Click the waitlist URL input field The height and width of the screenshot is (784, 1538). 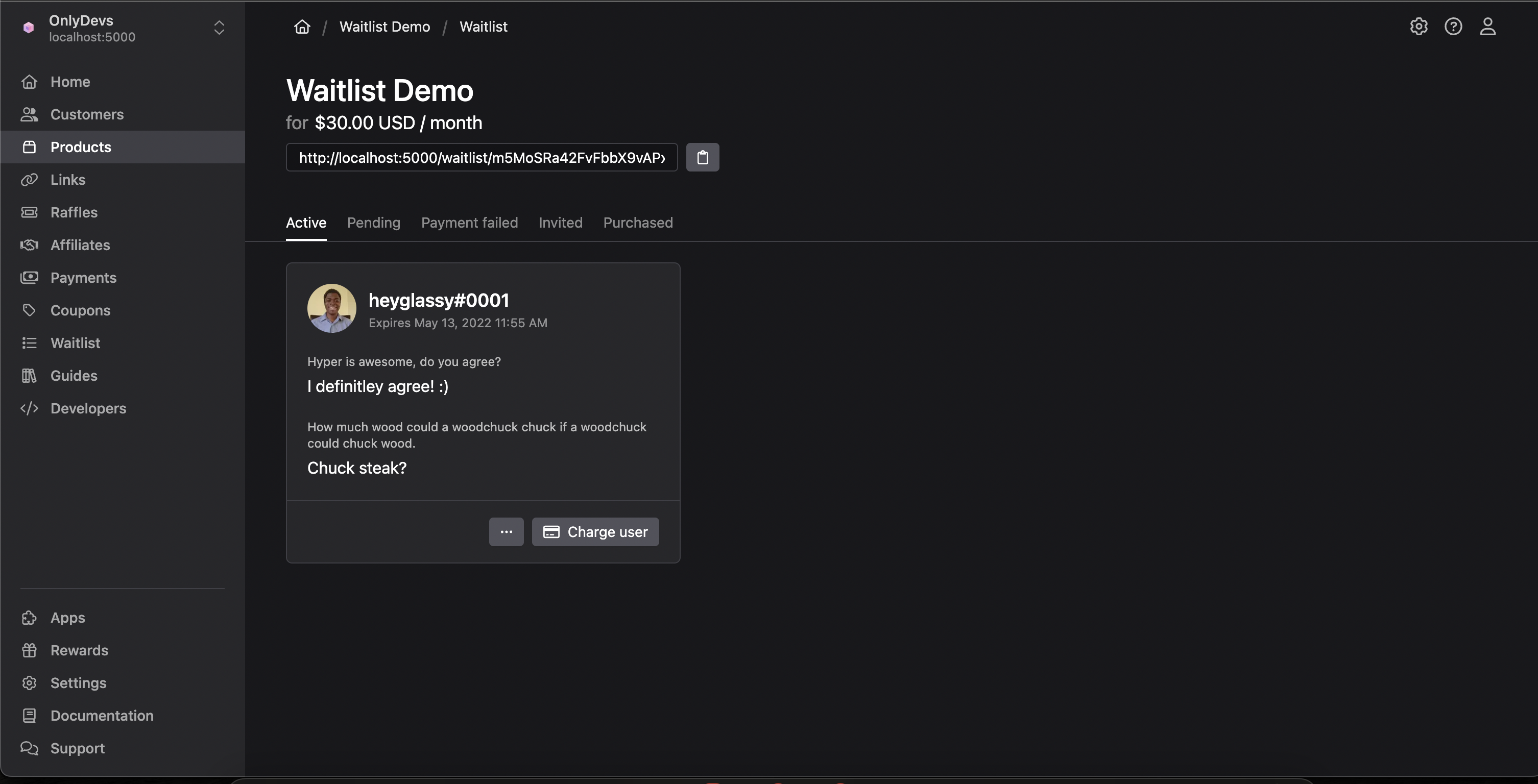(x=481, y=158)
